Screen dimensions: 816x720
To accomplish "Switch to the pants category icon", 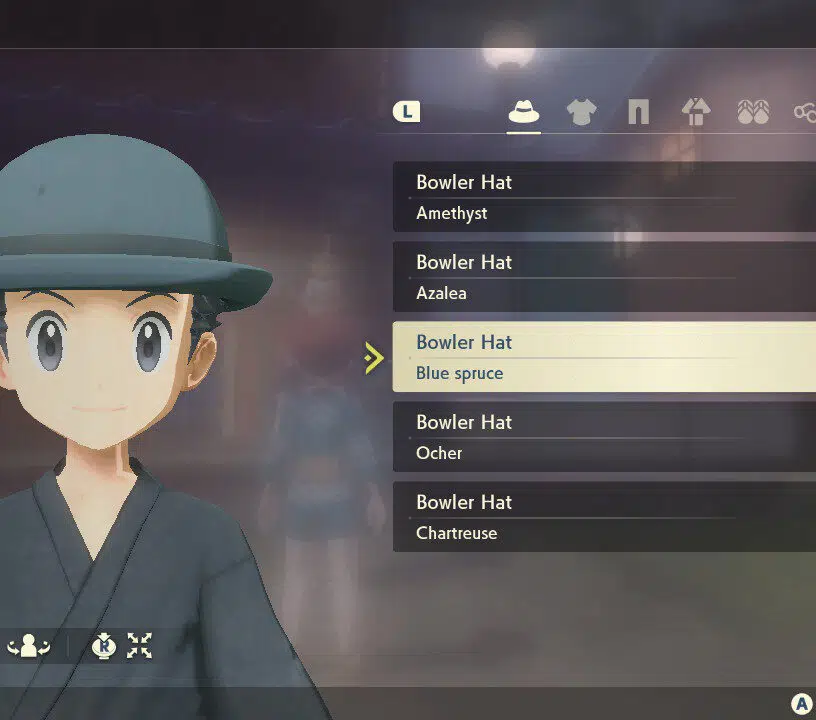I will pos(638,113).
